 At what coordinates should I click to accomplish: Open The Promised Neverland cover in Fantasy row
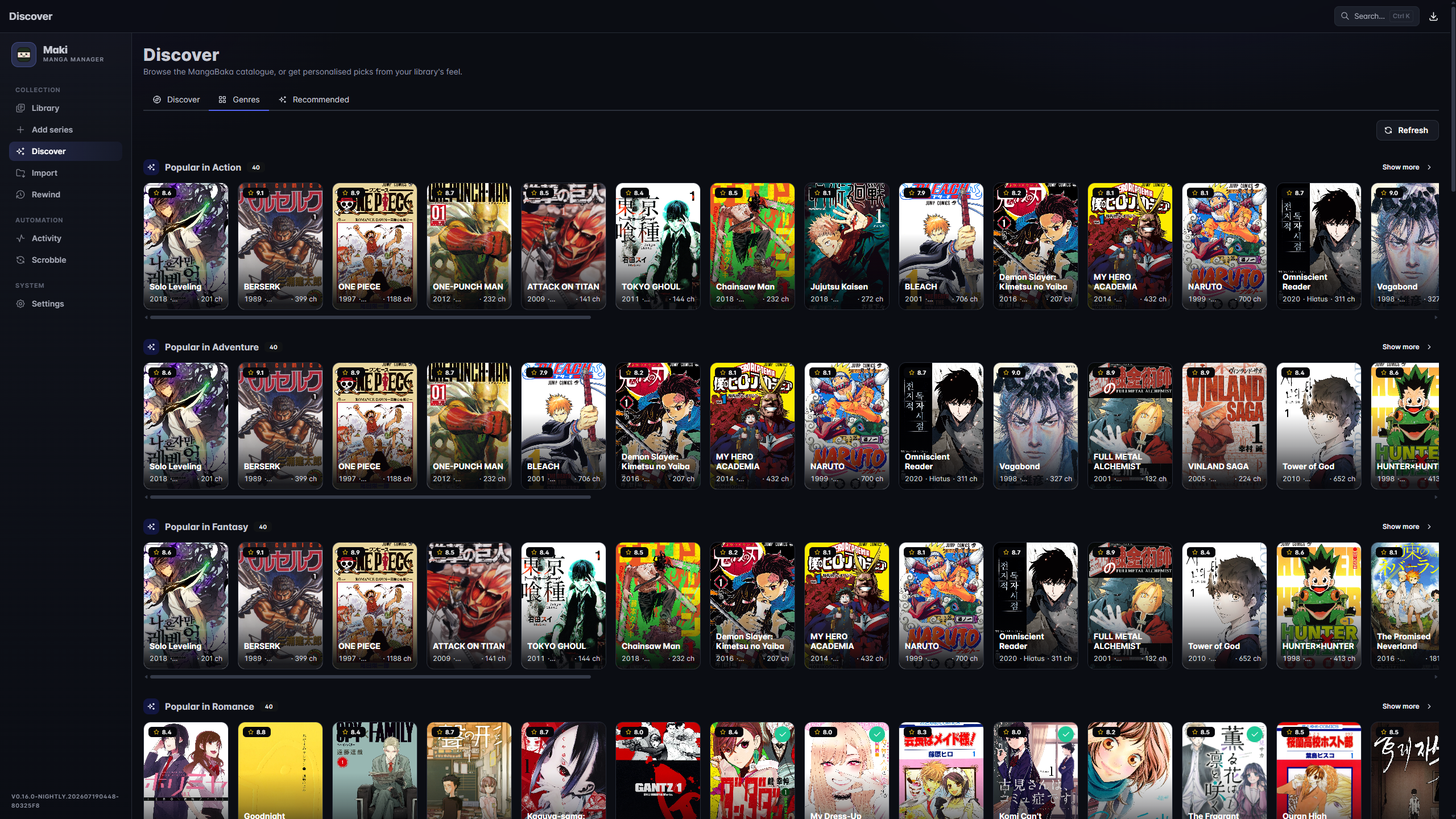pyautogui.click(x=1405, y=606)
